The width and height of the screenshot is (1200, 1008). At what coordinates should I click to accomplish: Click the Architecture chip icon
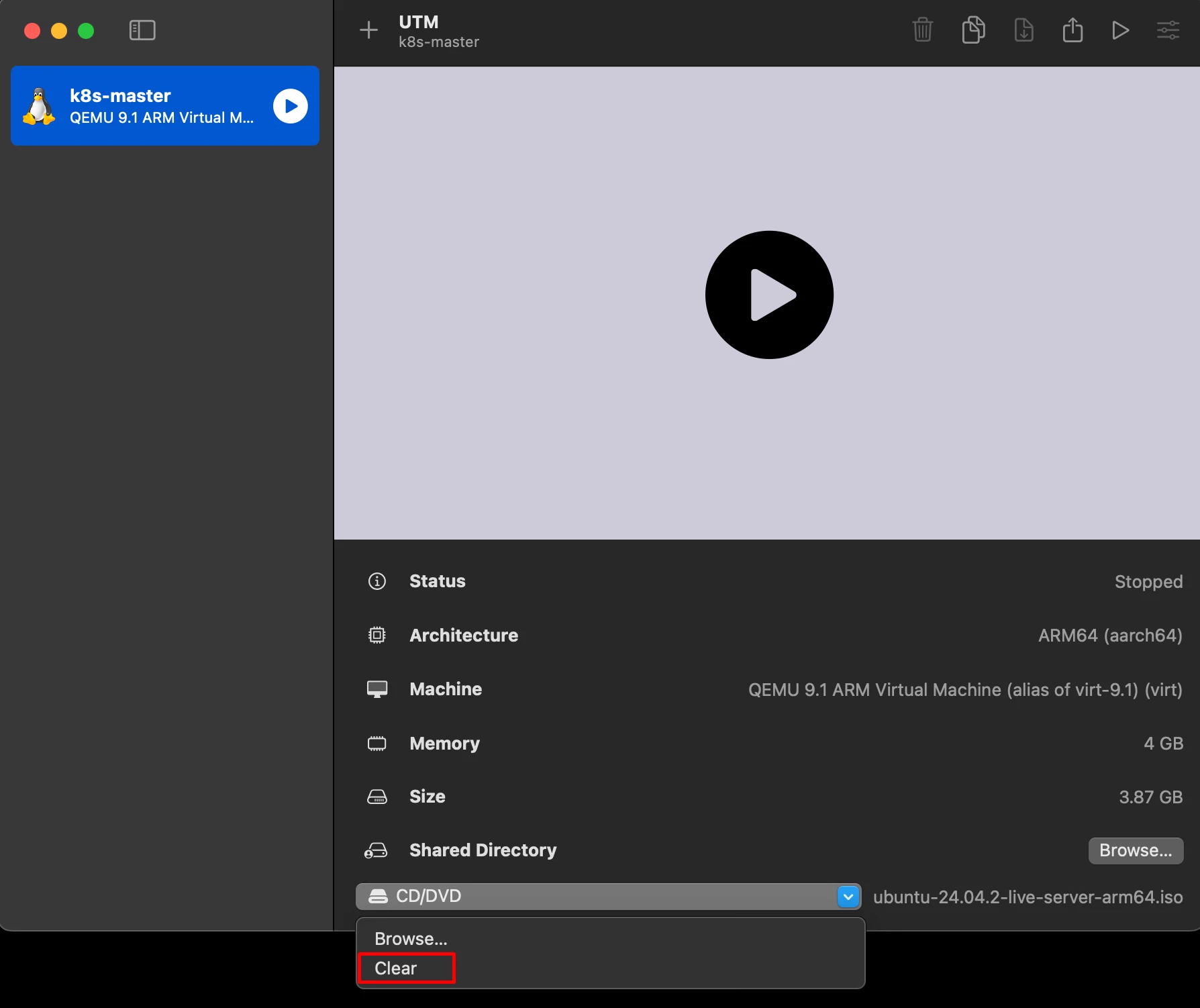(377, 635)
